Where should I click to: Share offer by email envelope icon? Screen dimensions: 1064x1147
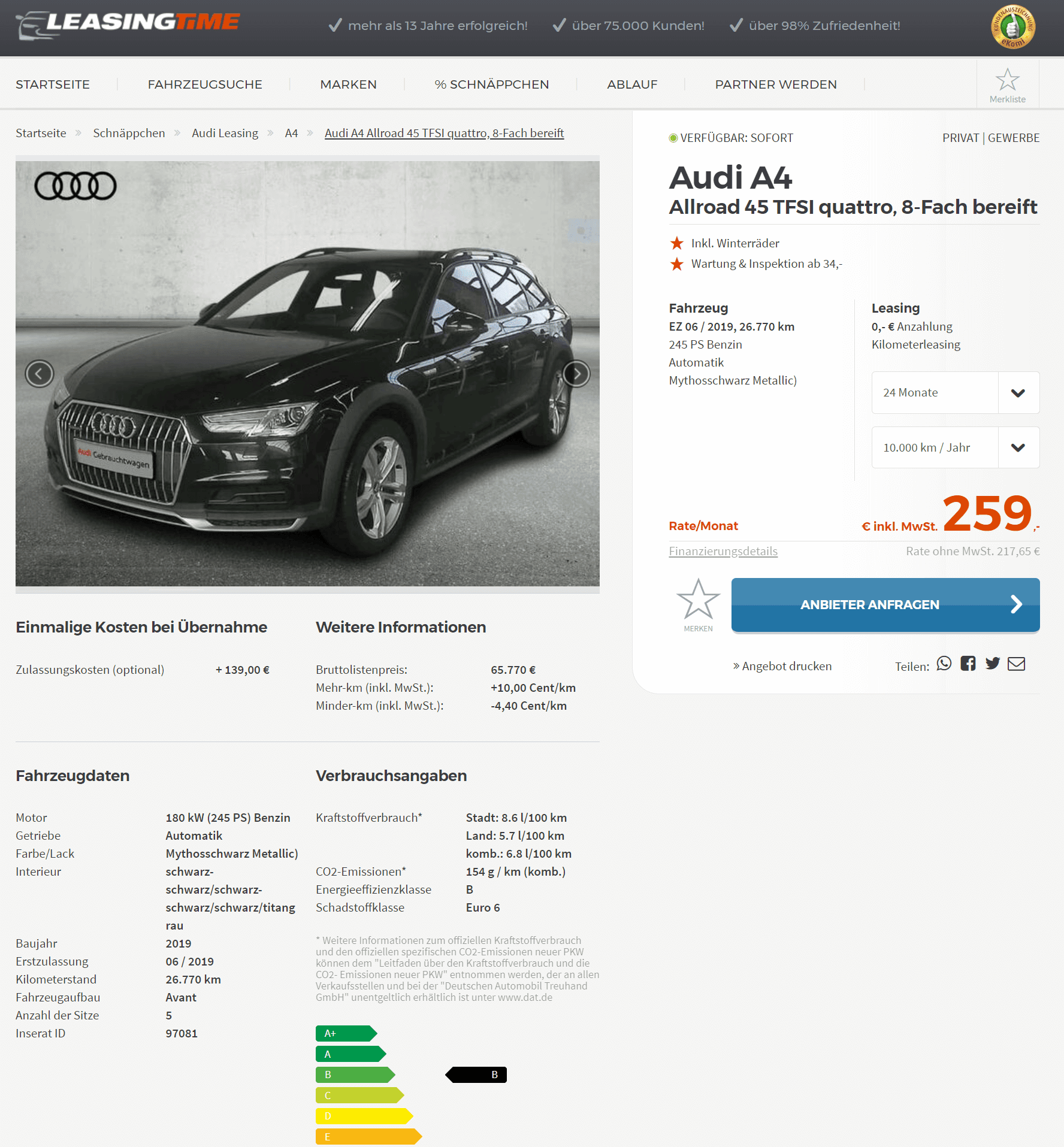click(x=1017, y=664)
